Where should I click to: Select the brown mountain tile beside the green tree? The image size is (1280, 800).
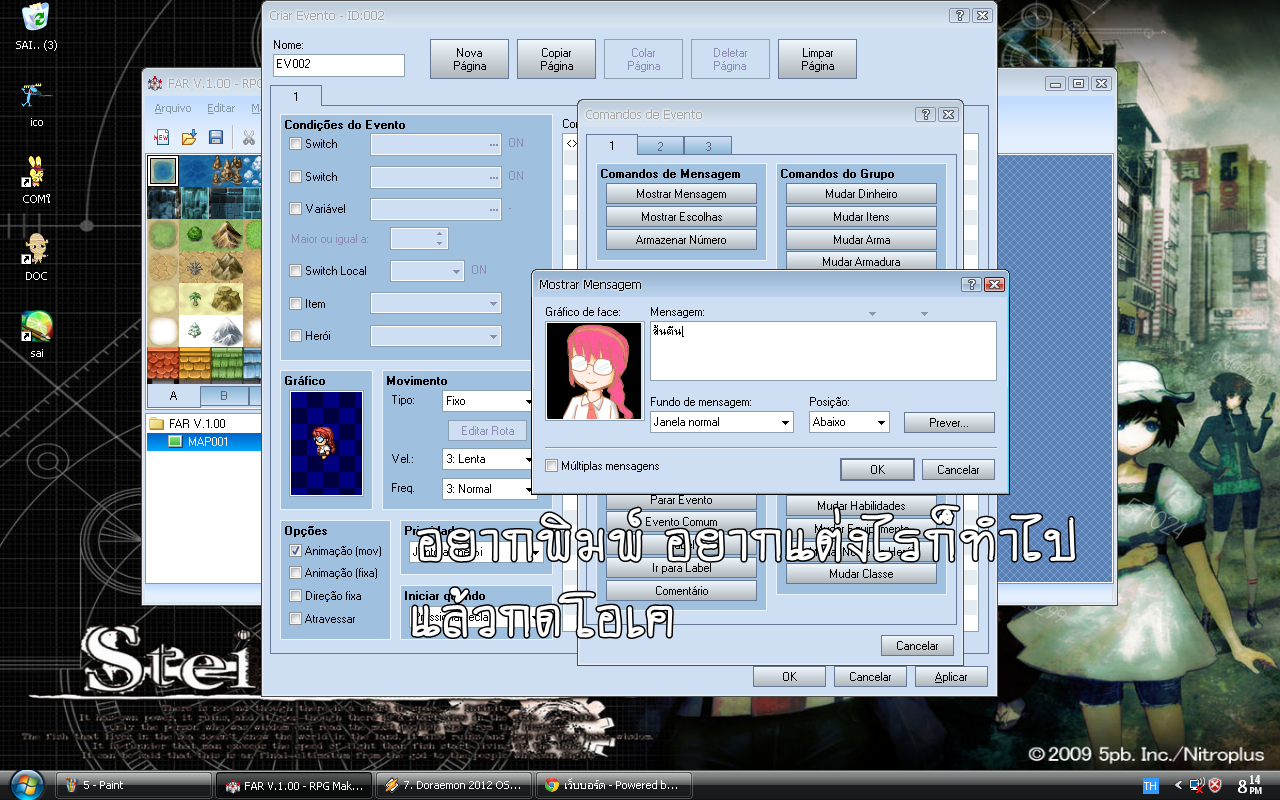(226, 235)
